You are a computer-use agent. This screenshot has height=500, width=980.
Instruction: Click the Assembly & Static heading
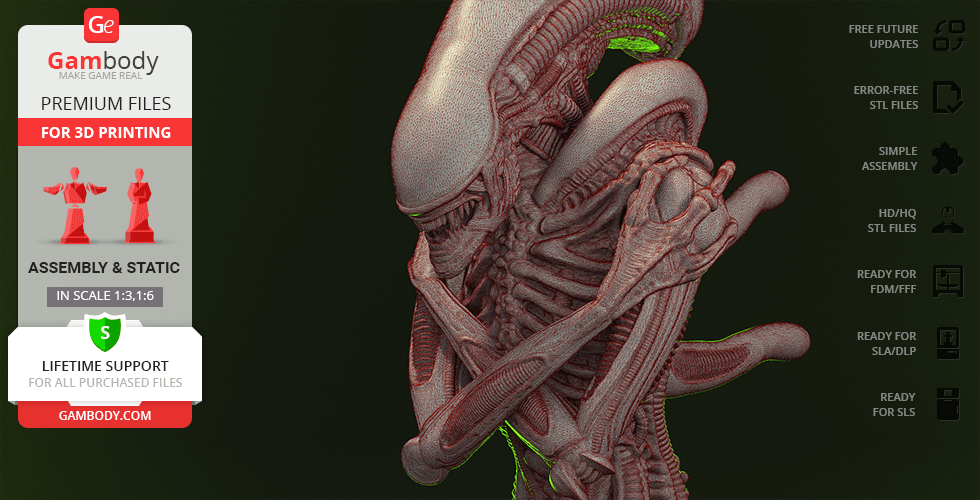[x=104, y=268]
